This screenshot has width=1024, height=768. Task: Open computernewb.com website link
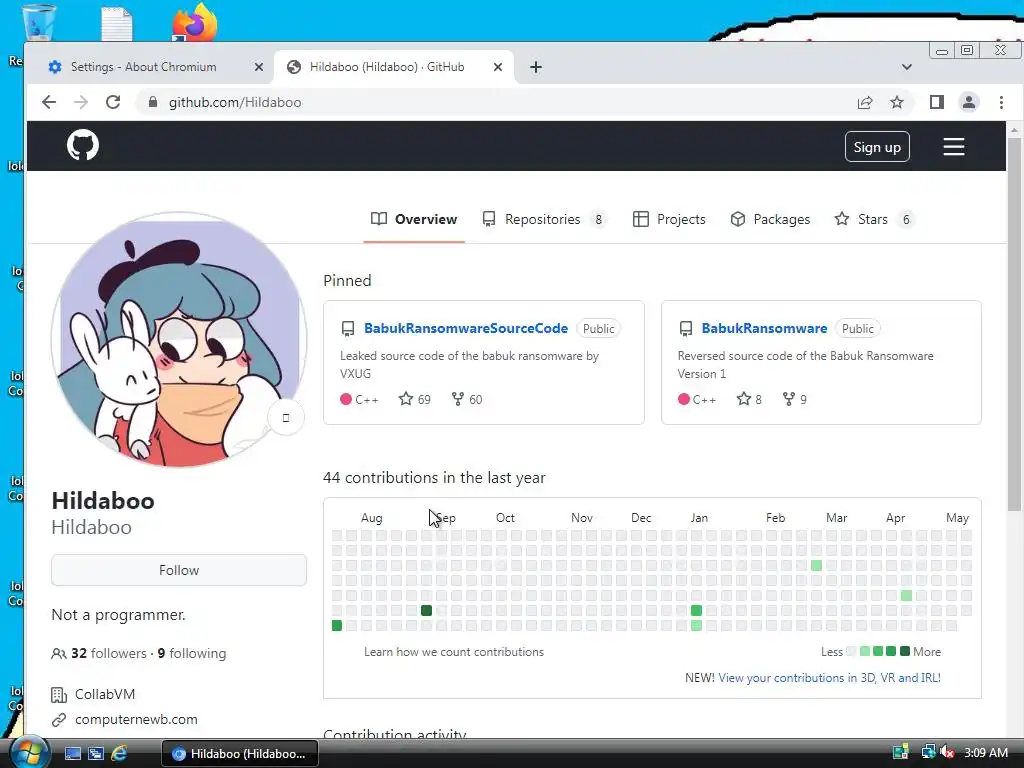pos(136,719)
